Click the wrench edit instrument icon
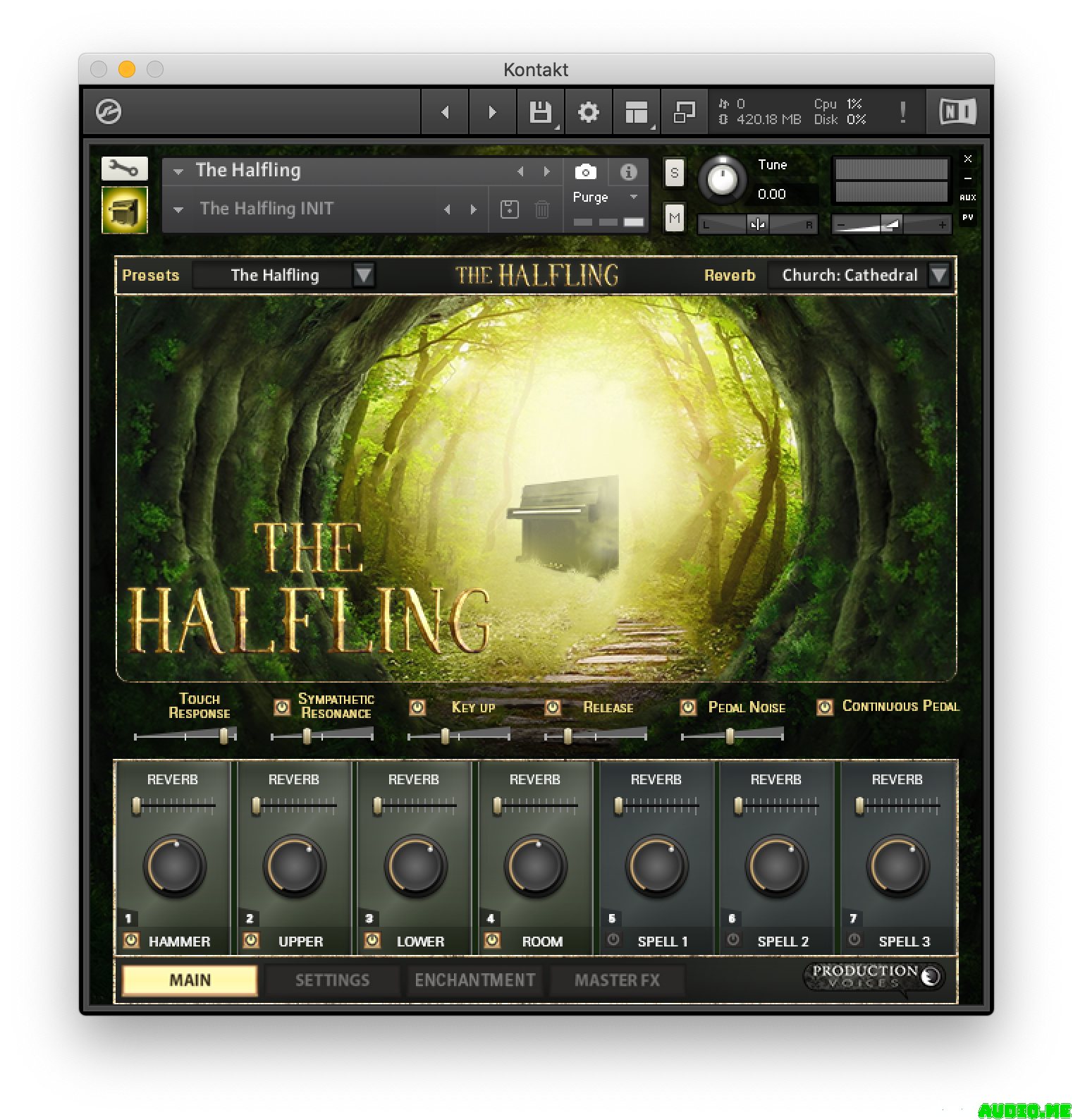The height and width of the screenshot is (1120, 1073). 124,169
